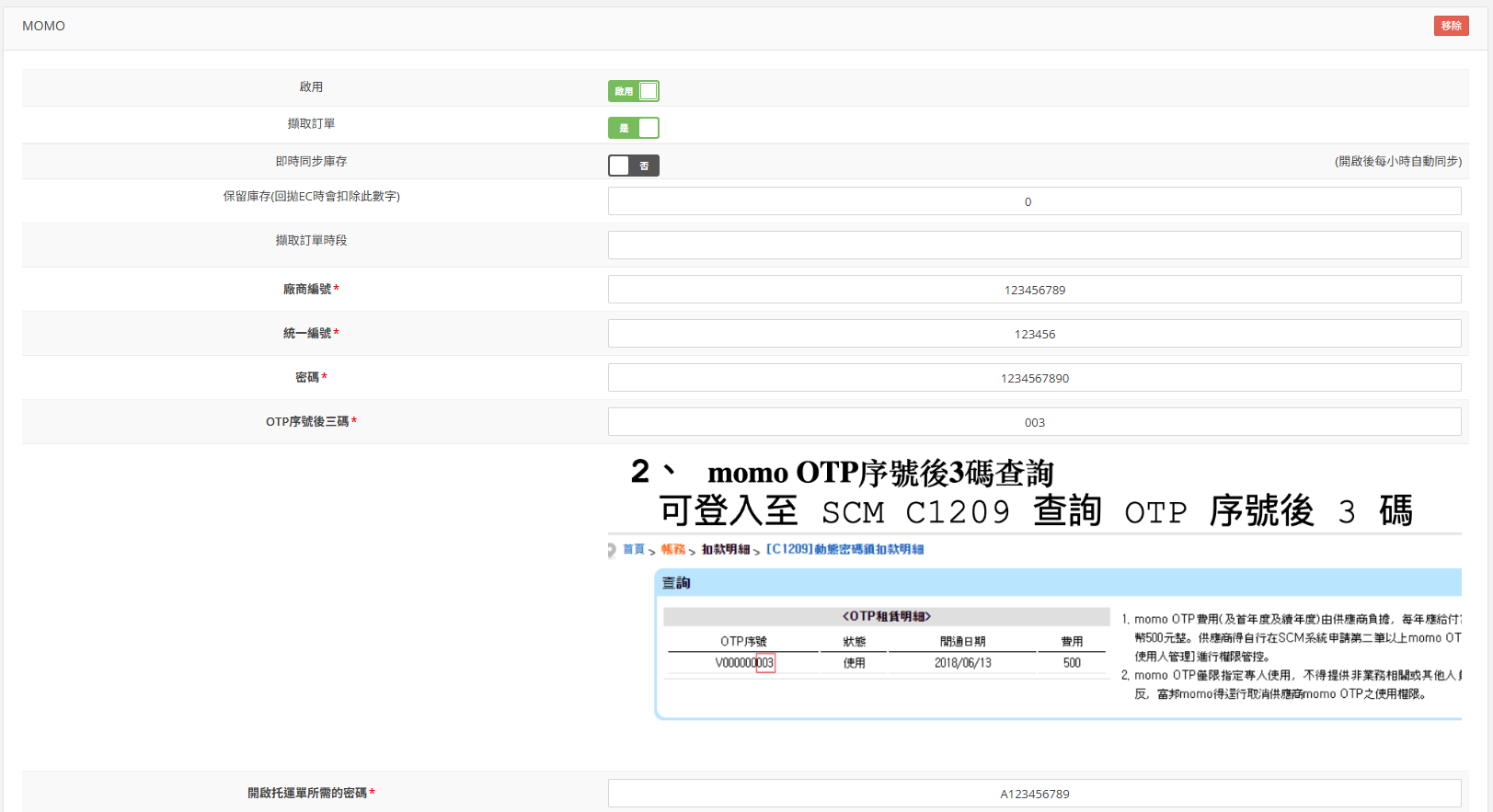Click the OTP序號後三碼 input field

[1034, 422]
